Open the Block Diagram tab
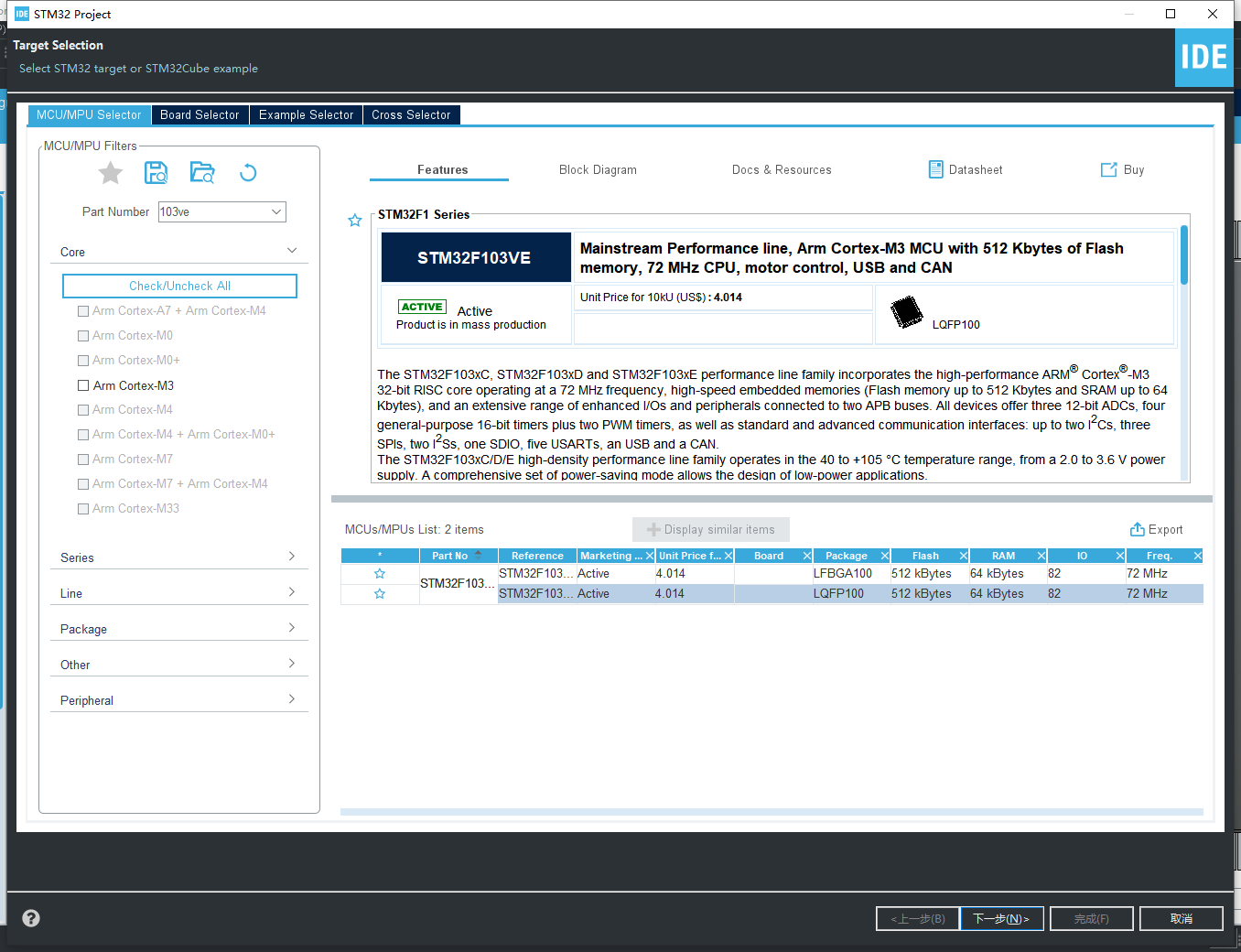Viewport: 1241px width, 952px height. click(x=598, y=169)
